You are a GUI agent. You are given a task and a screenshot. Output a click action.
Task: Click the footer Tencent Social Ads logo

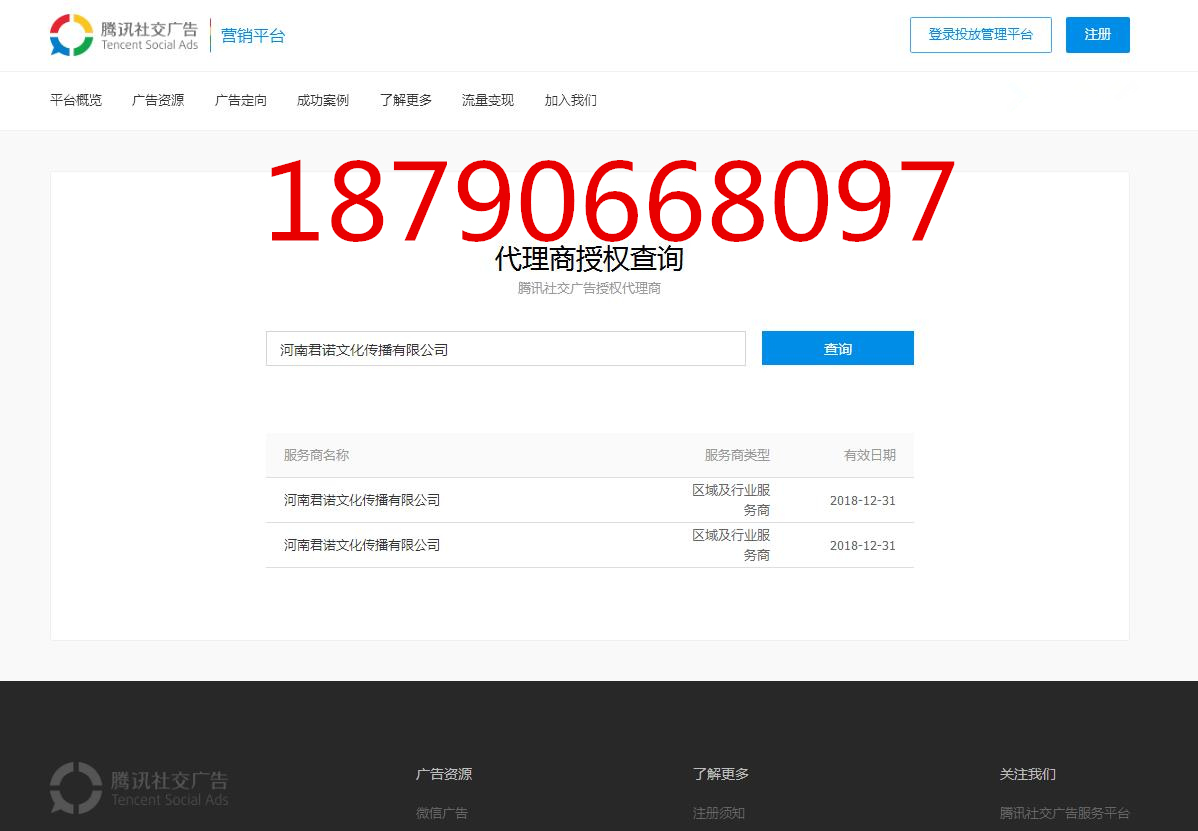coord(139,788)
